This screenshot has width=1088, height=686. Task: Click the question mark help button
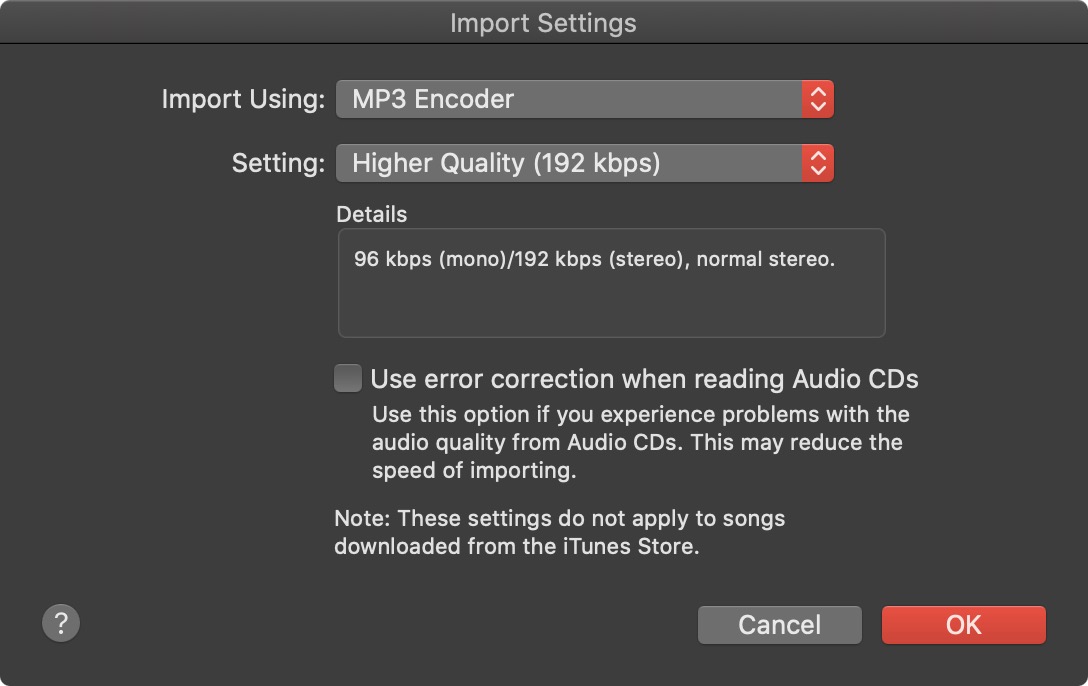coord(61,624)
